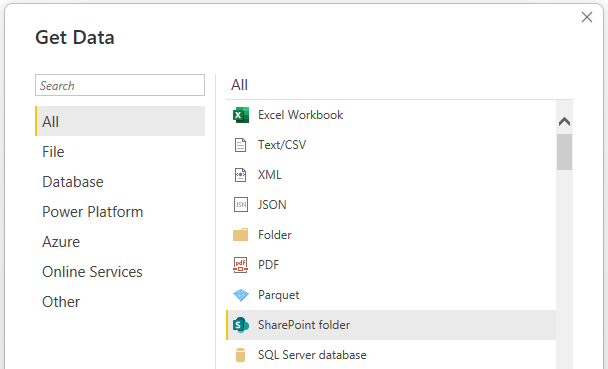Choose the Text/CSV file icon

(x=240, y=145)
